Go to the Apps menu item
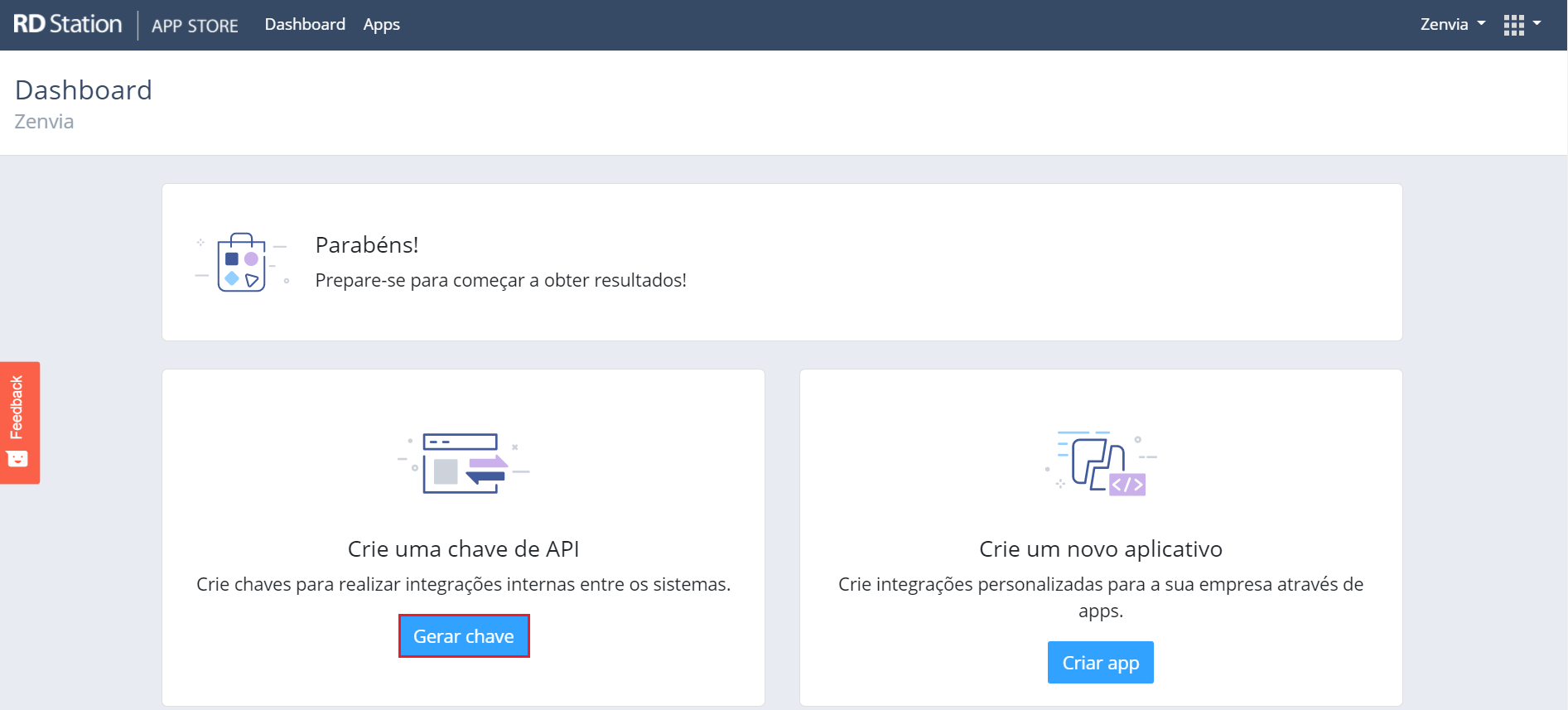Screen dimensions: 1568x710 [381, 25]
